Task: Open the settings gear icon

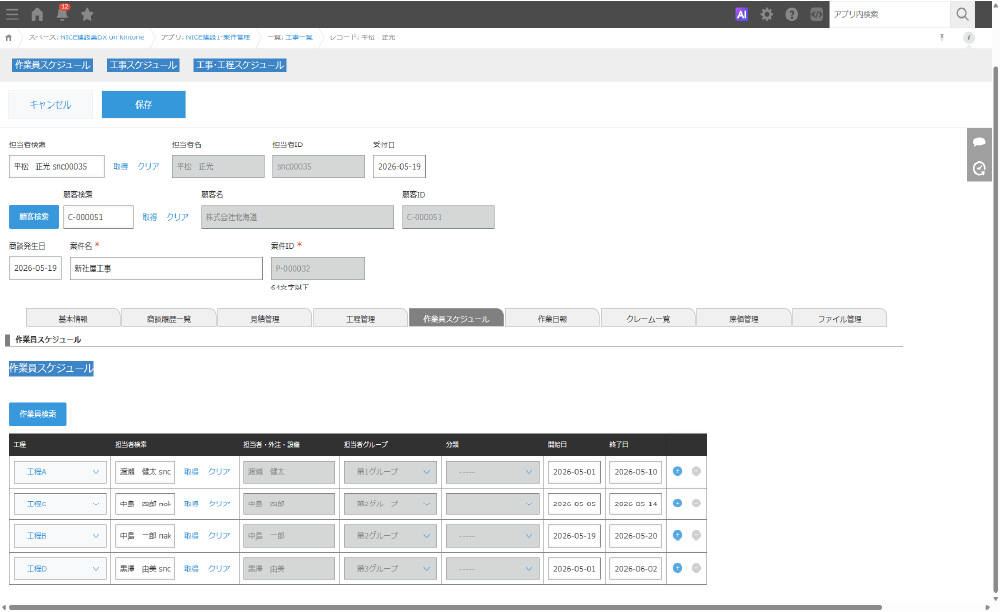Action: (x=767, y=14)
